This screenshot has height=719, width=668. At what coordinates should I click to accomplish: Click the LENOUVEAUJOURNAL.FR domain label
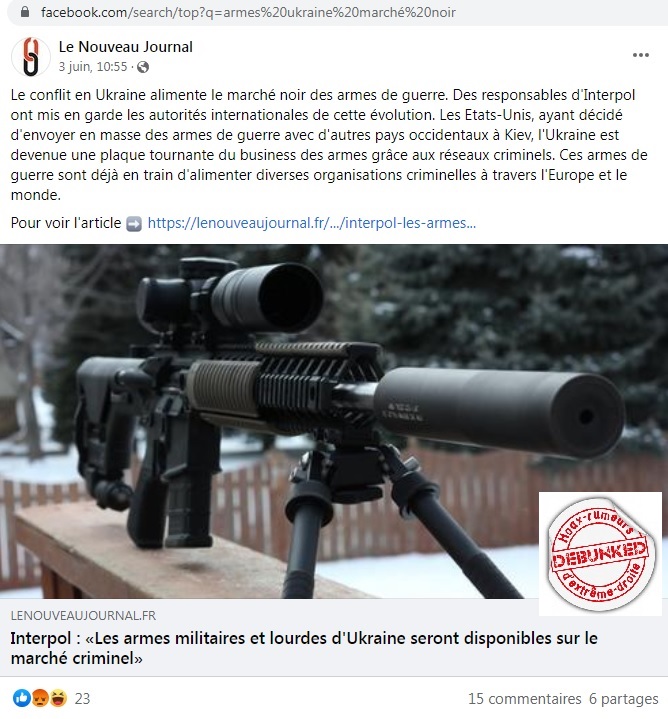[x=83, y=615]
